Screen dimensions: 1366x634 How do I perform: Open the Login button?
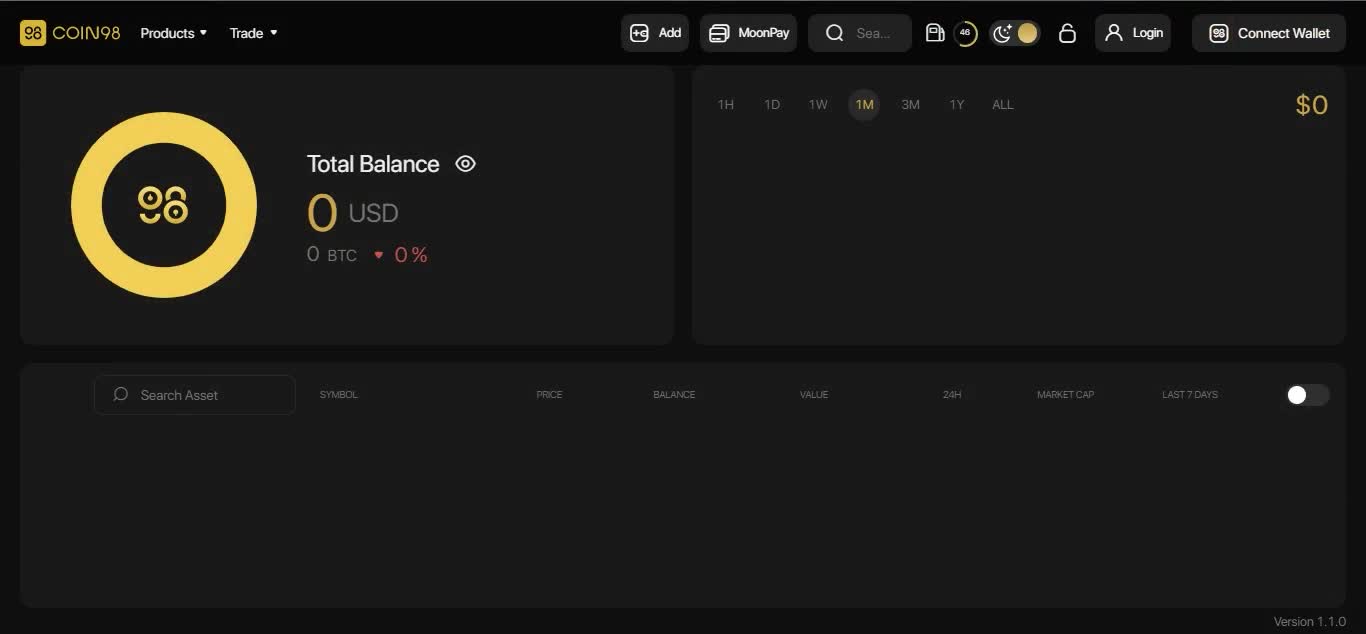[1133, 33]
